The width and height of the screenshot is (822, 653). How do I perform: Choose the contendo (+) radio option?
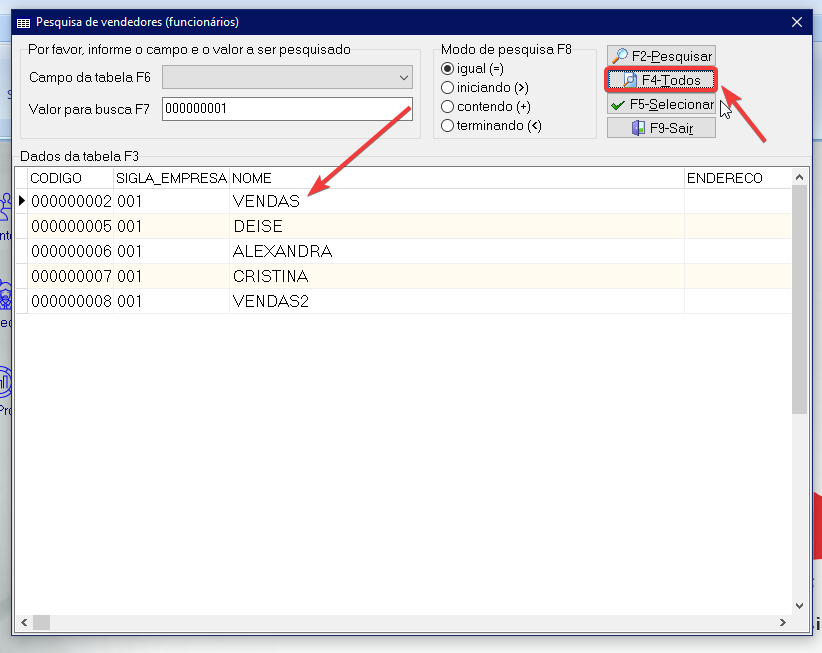point(448,107)
